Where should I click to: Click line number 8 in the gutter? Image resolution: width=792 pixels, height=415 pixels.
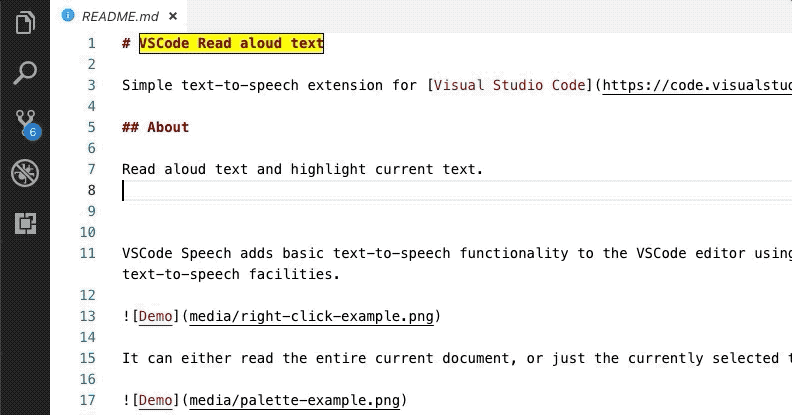click(x=91, y=190)
